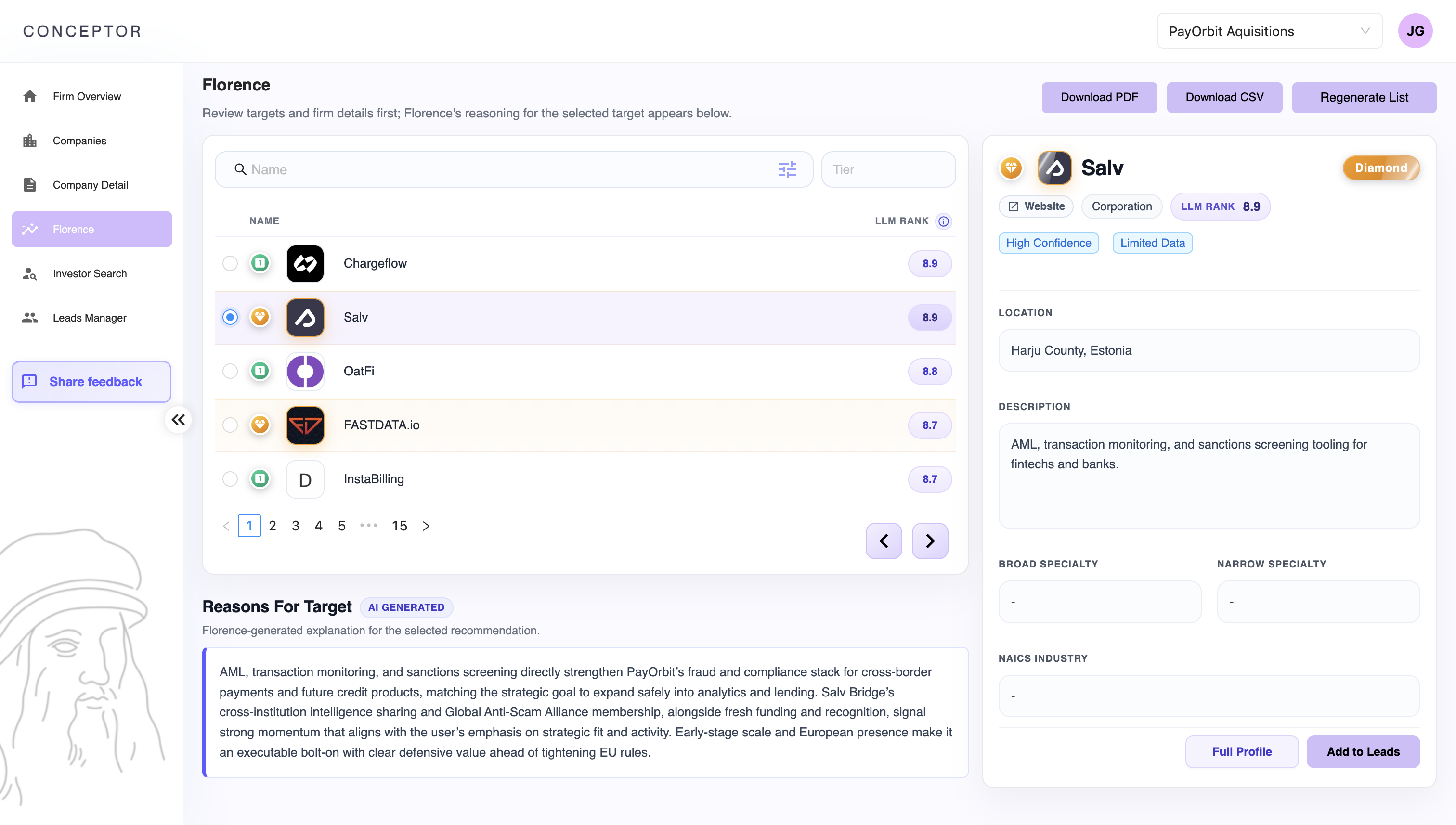Click the High Confidence tag
The image size is (1456, 825).
point(1049,243)
